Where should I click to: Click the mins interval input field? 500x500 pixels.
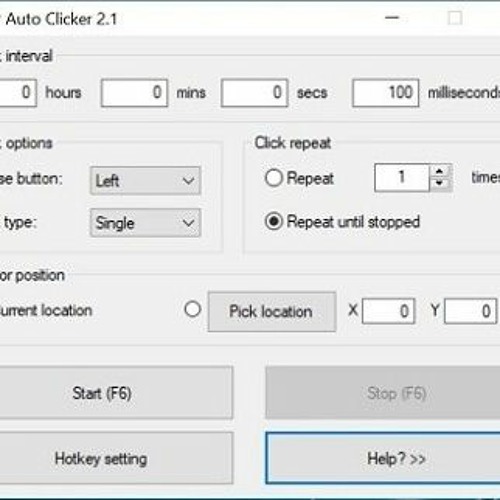pos(134,93)
